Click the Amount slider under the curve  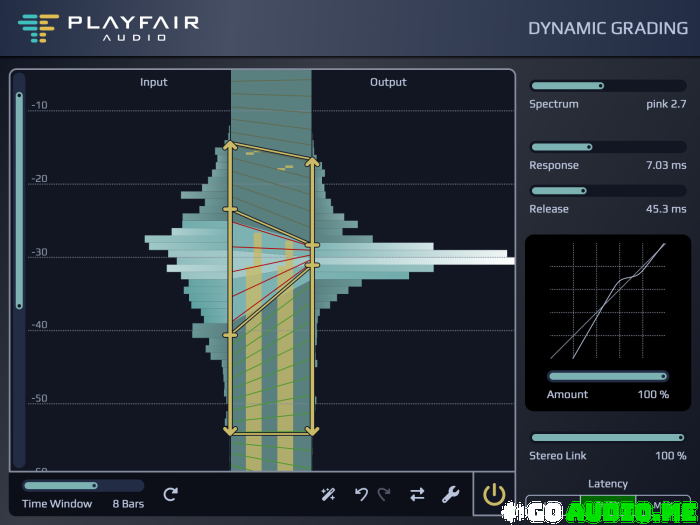point(607,376)
